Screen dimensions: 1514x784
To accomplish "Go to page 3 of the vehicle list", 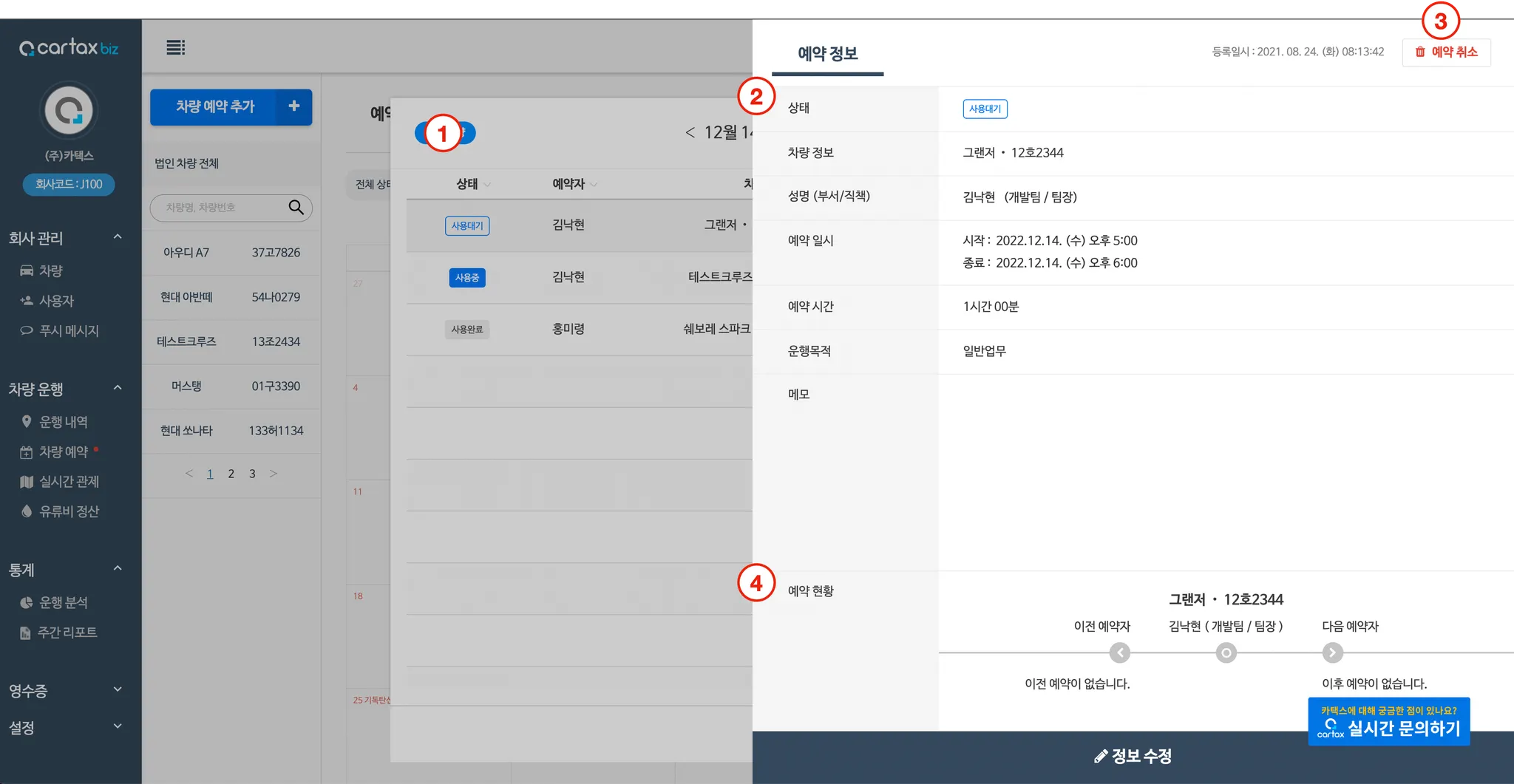I will (x=252, y=474).
